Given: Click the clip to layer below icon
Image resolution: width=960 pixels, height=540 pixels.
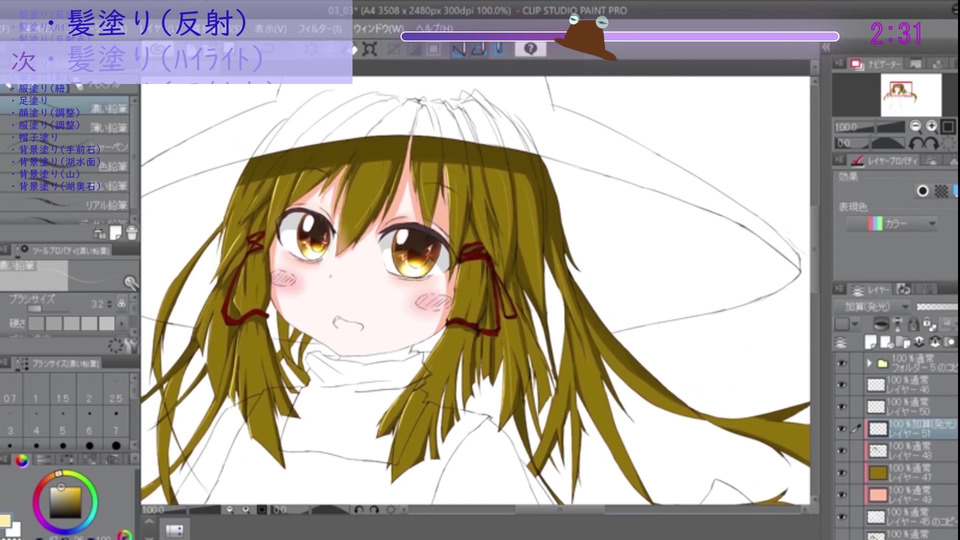Looking at the screenshot, I should [x=881, y=324].
